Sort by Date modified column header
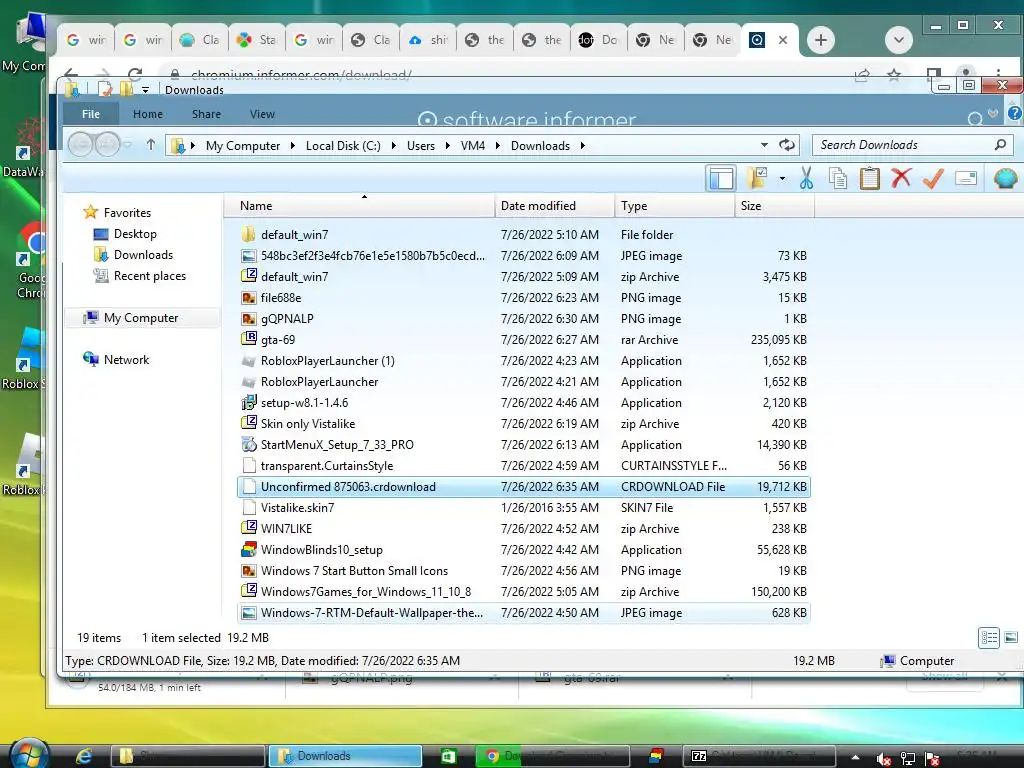The image size is (1024, 768). pyautogui.click(x=554, y=206)
